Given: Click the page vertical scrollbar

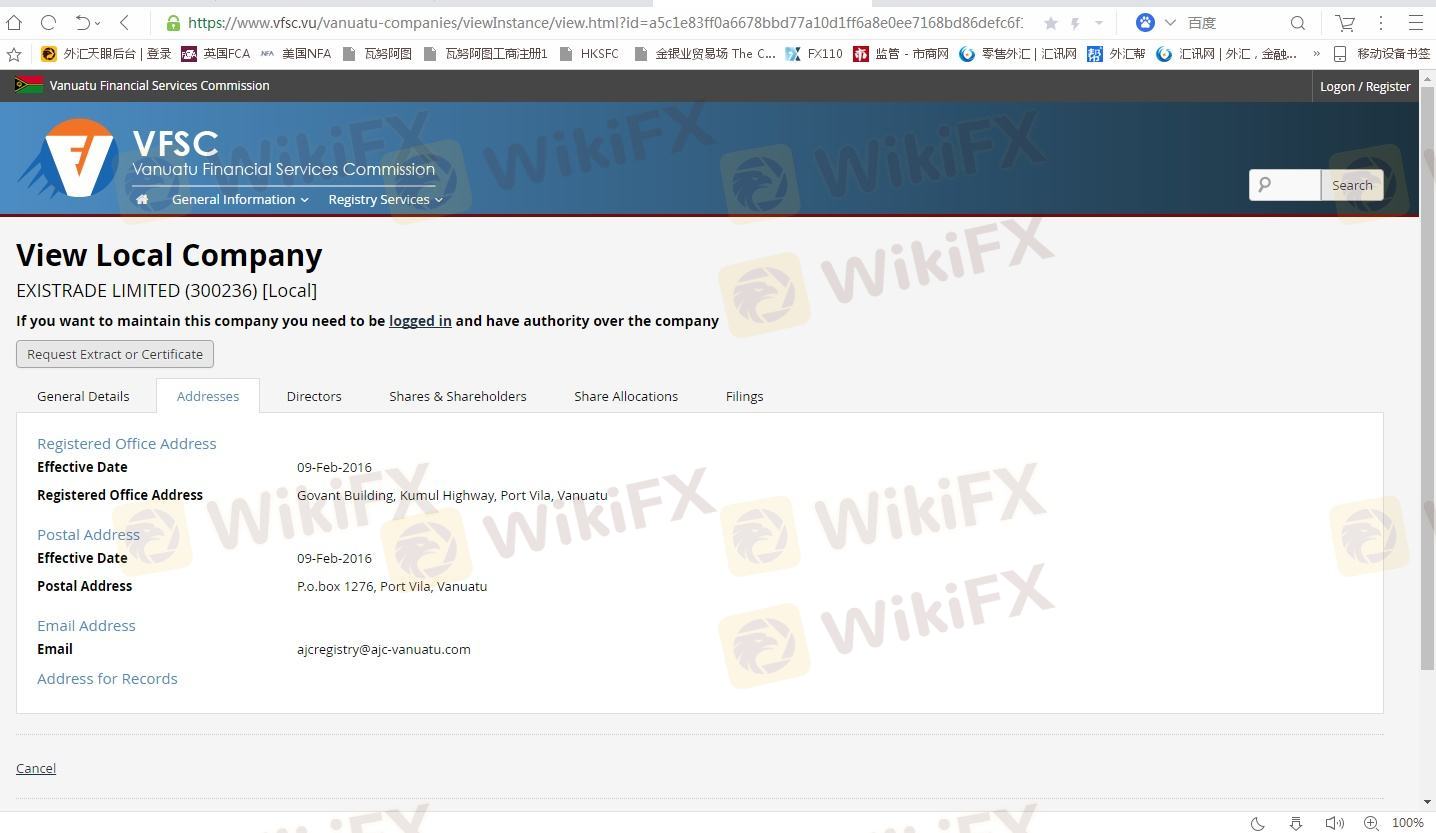Looking at the screenshot, I should tap(1427, 400).
